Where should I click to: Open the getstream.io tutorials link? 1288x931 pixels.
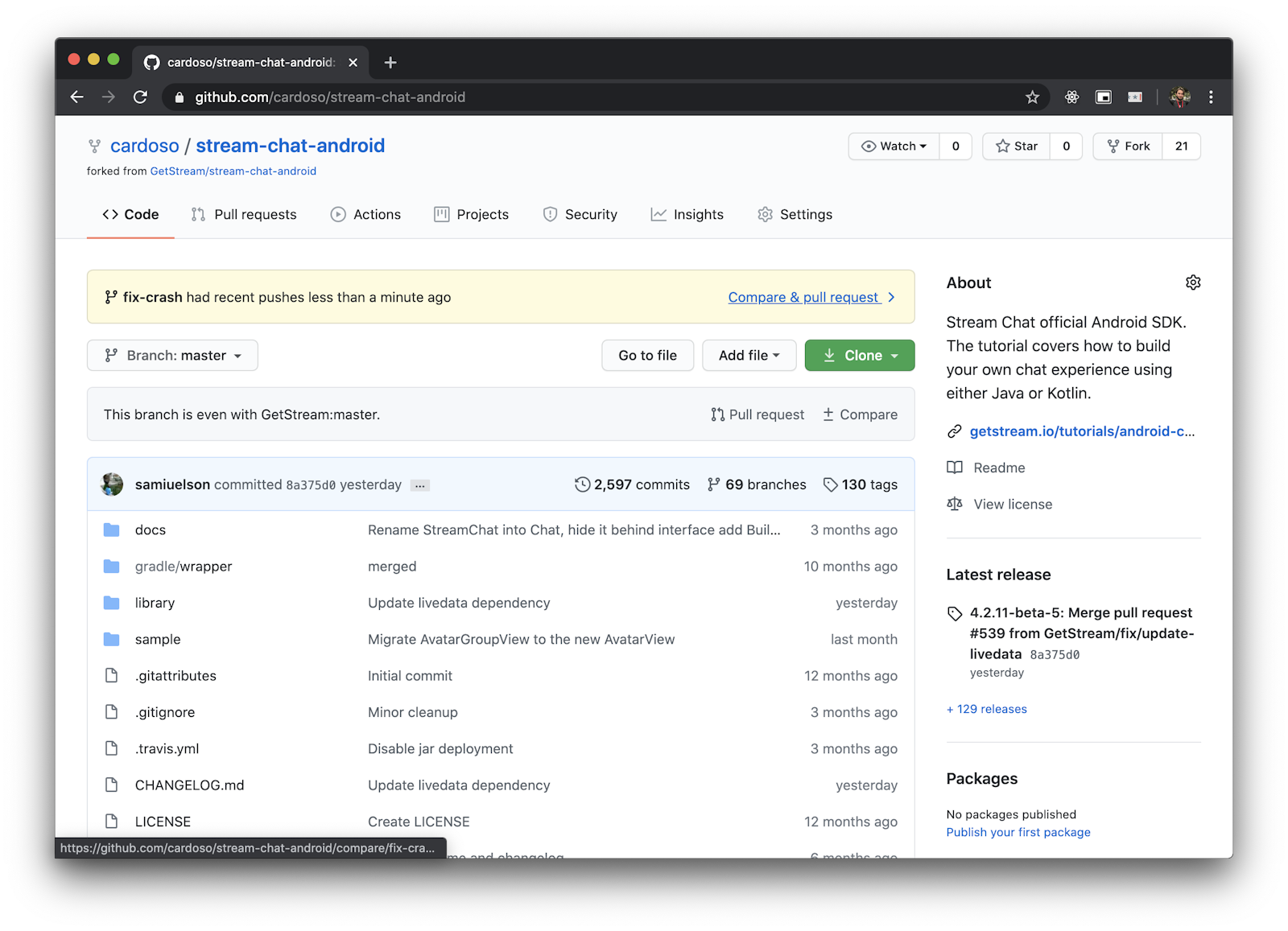point(1083,431)
